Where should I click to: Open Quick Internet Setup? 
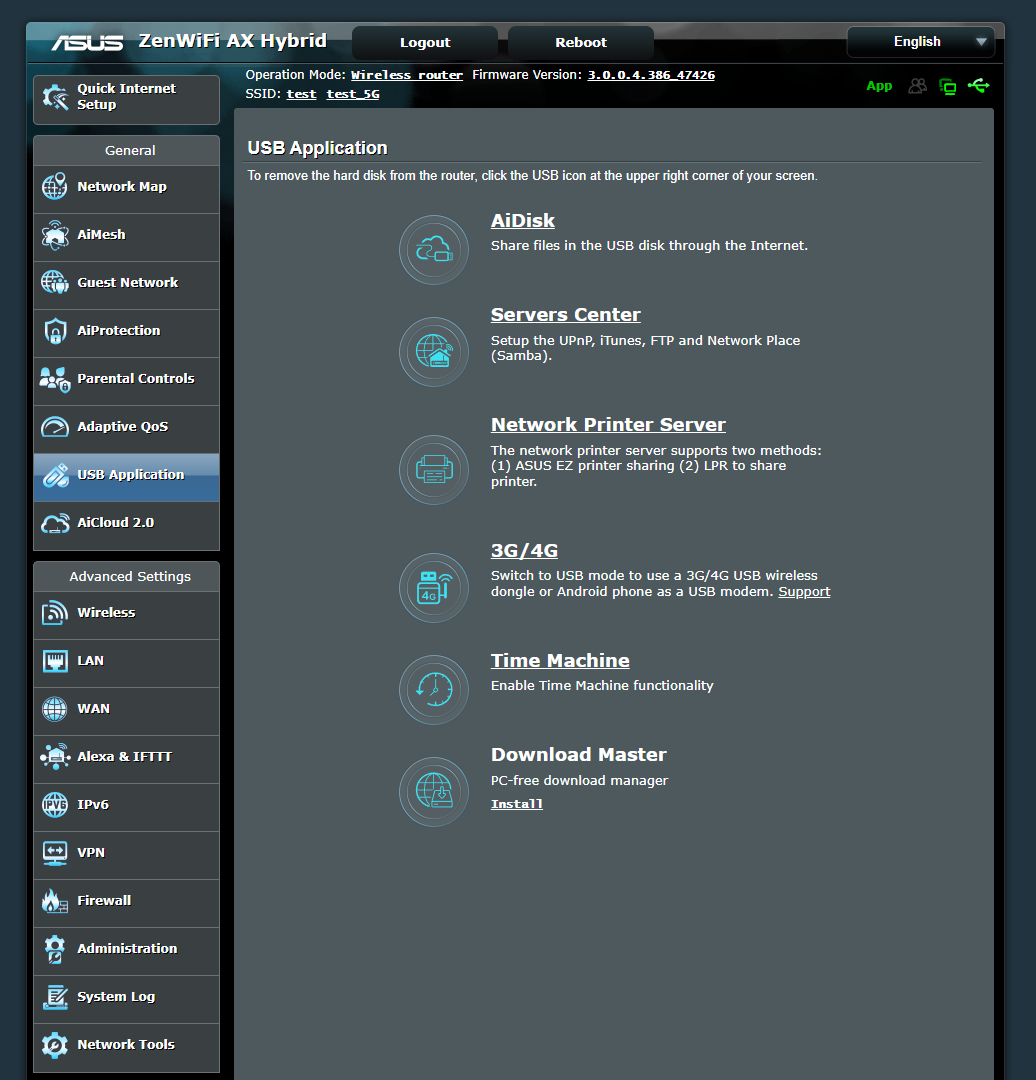(x=126, y=99)
